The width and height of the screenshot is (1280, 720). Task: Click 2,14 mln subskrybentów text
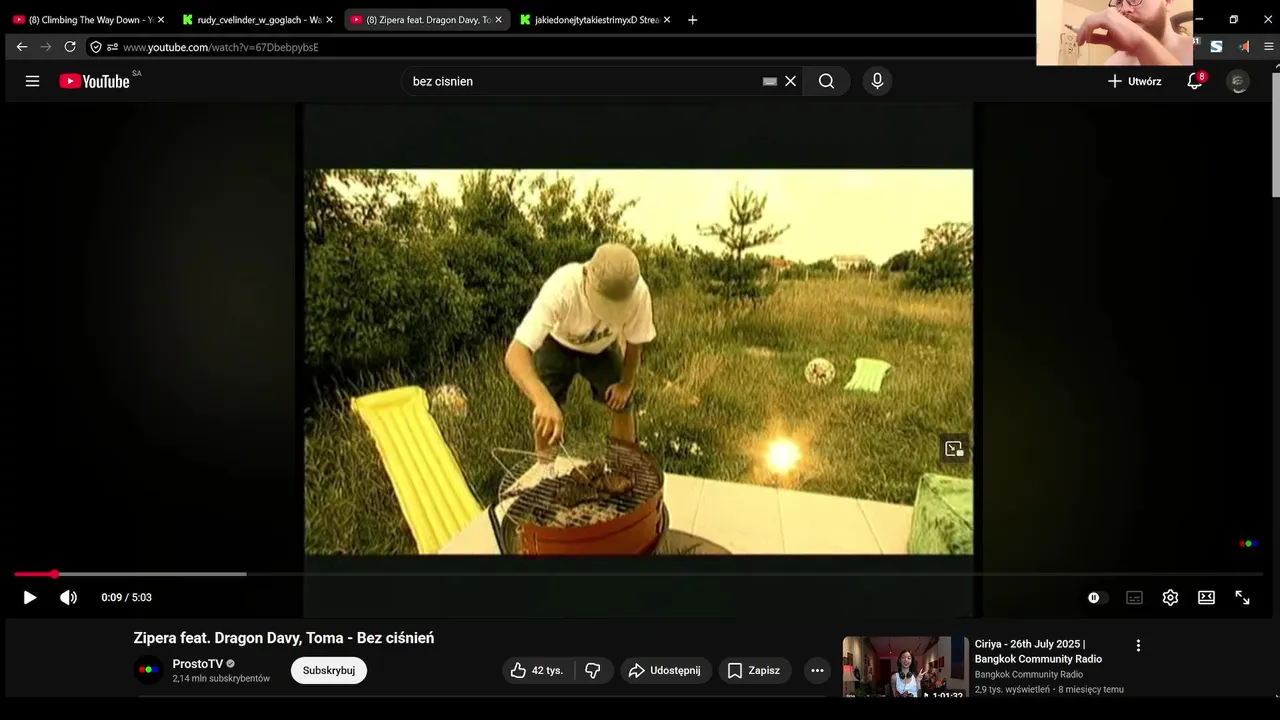tap(221, 678)
